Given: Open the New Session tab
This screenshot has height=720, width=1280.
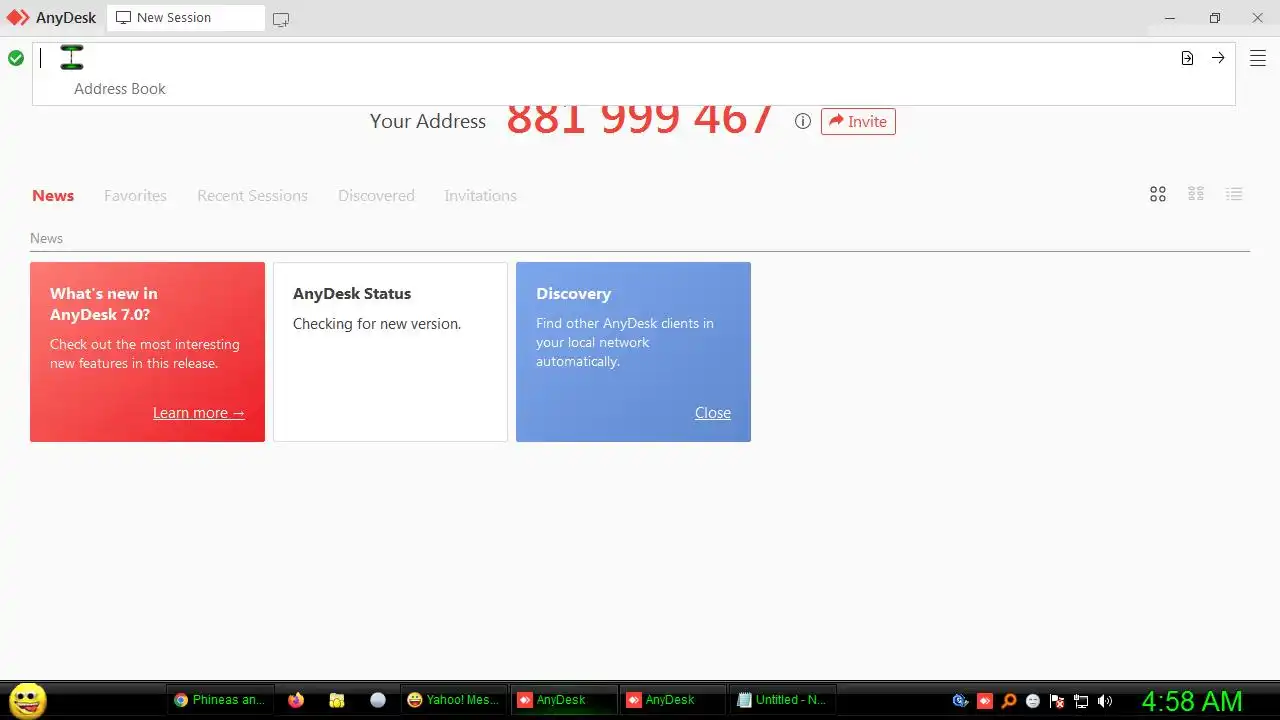Looking at the screenshot, I should [186, 18].
